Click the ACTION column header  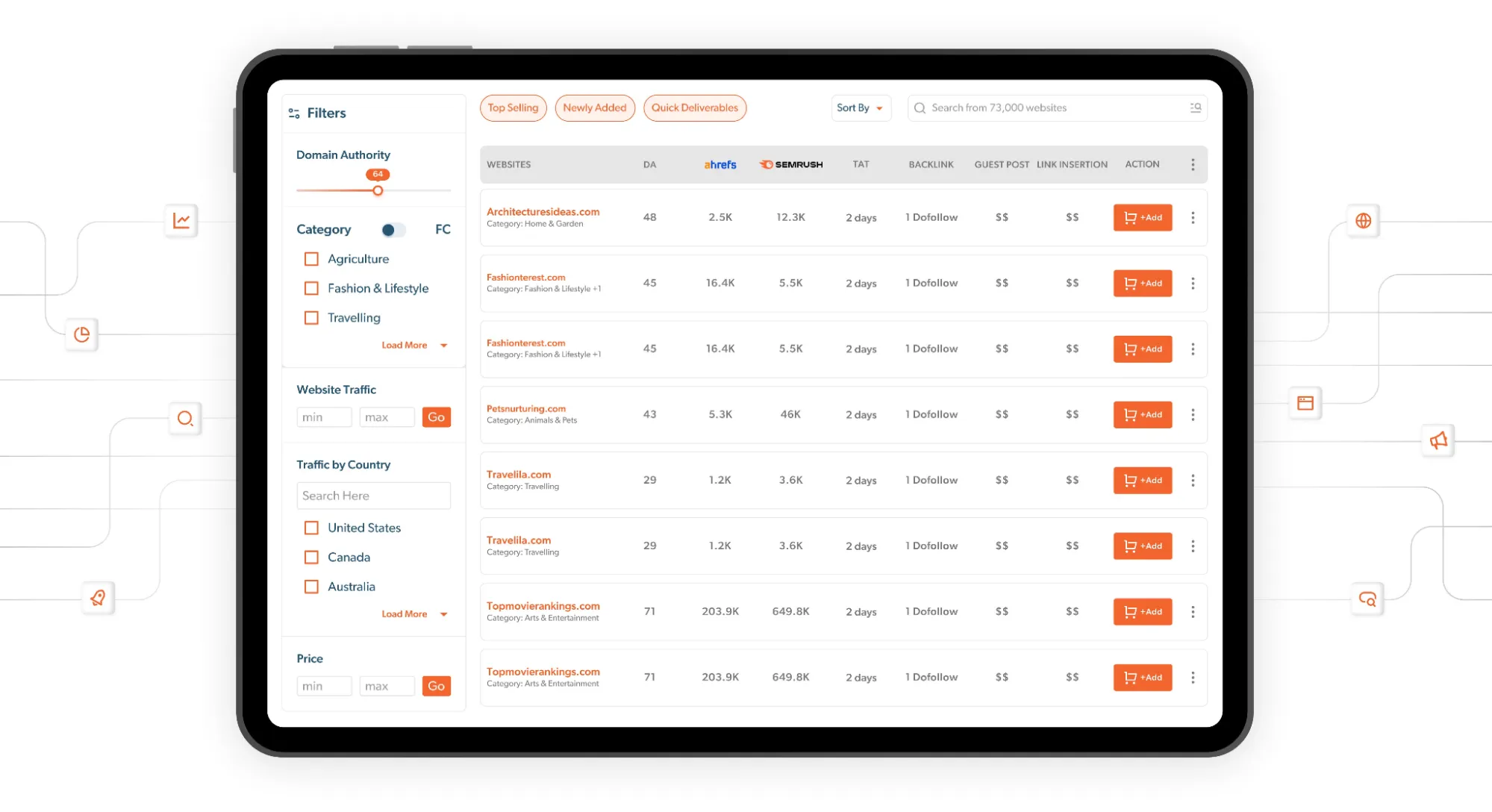coord(1142,165)
